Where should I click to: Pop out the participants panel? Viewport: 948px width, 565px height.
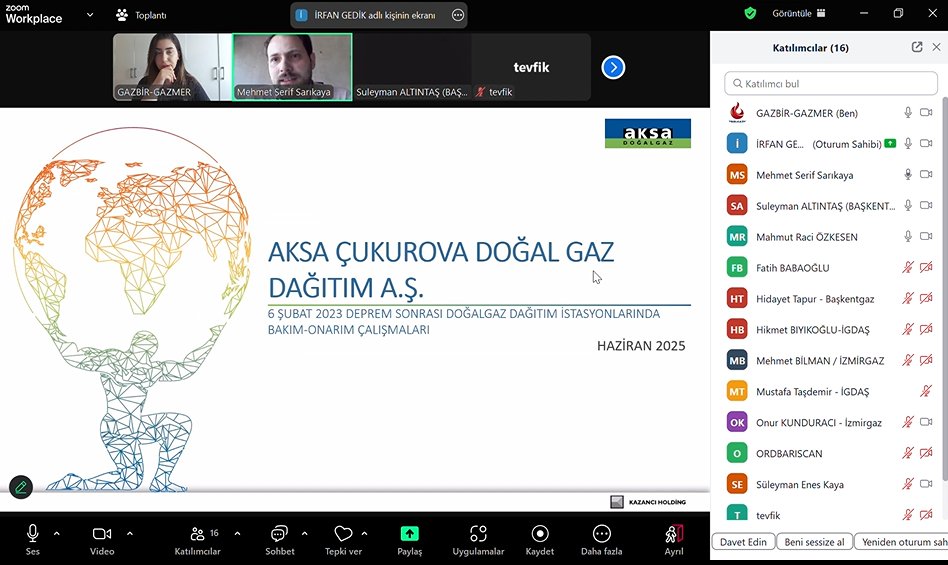pyautogui.click(x=917, y=47)
